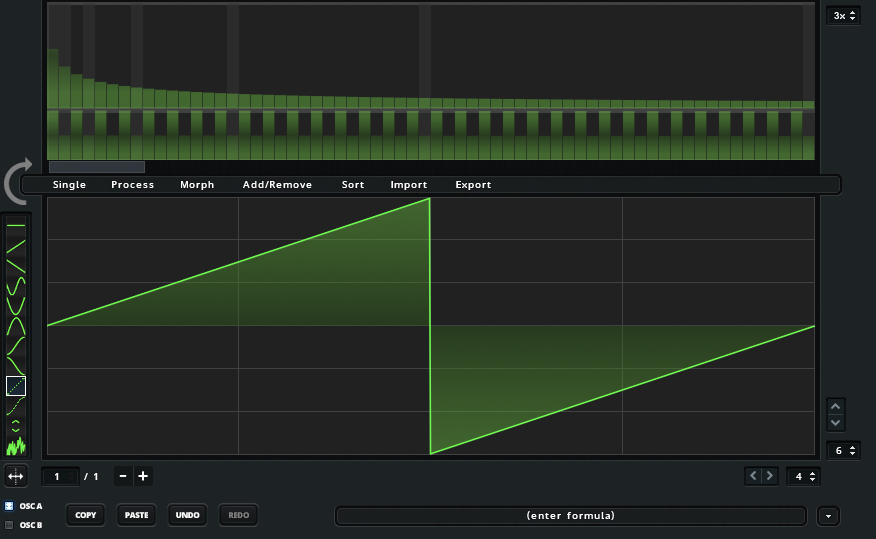Select the ramp down draw shape

[16, 266]
